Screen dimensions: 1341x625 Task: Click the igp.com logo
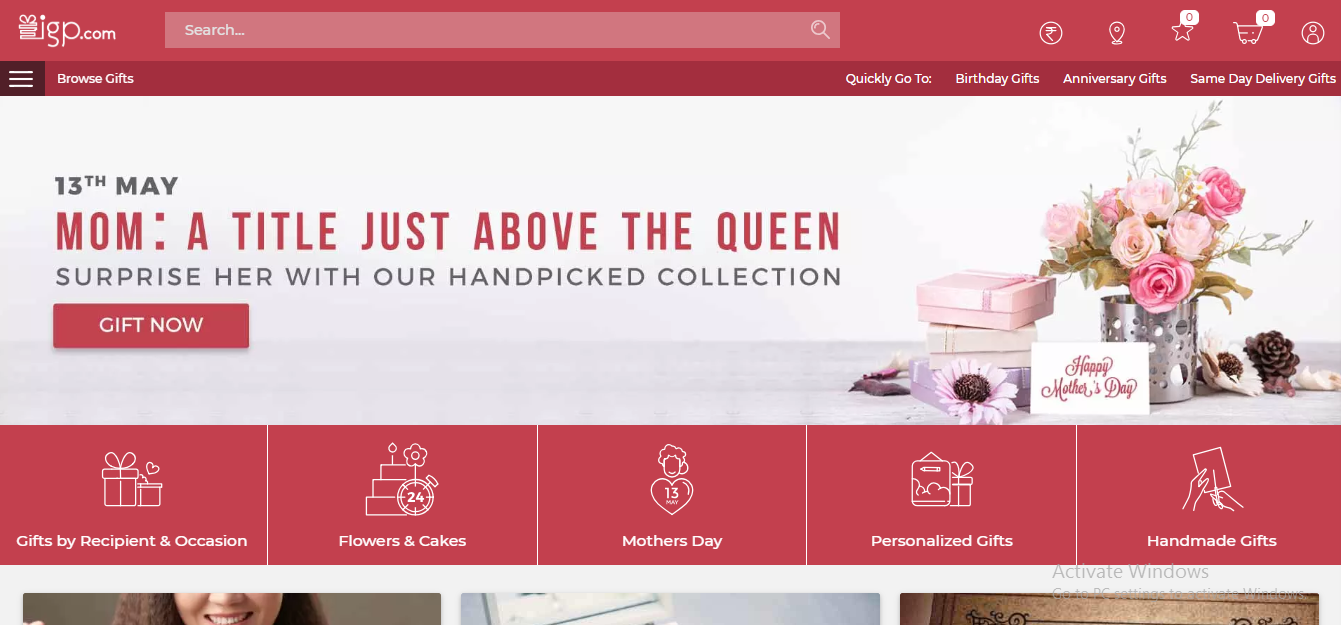click(67, 30)
